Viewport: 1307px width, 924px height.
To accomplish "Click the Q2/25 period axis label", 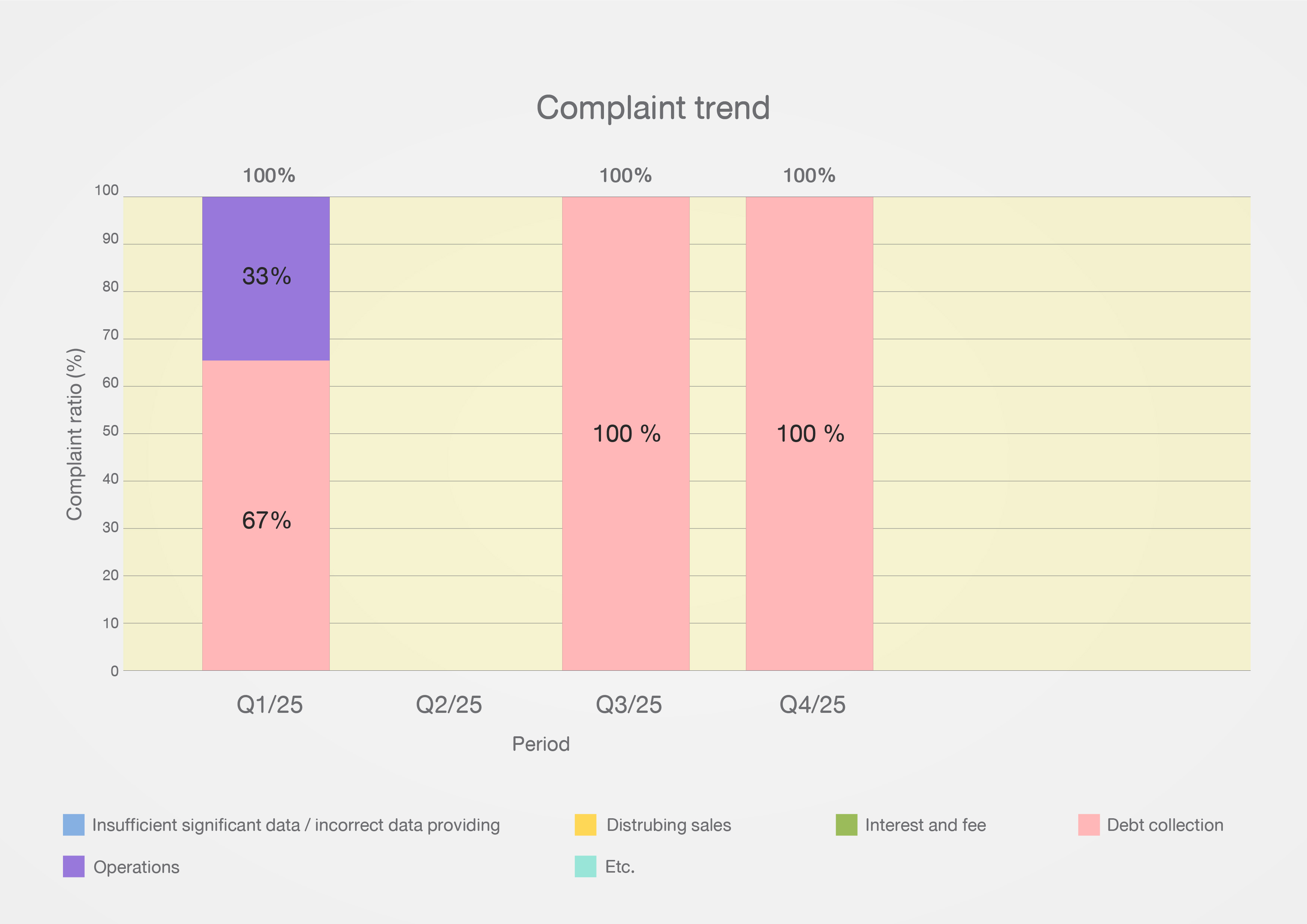I will click(449, 704).
